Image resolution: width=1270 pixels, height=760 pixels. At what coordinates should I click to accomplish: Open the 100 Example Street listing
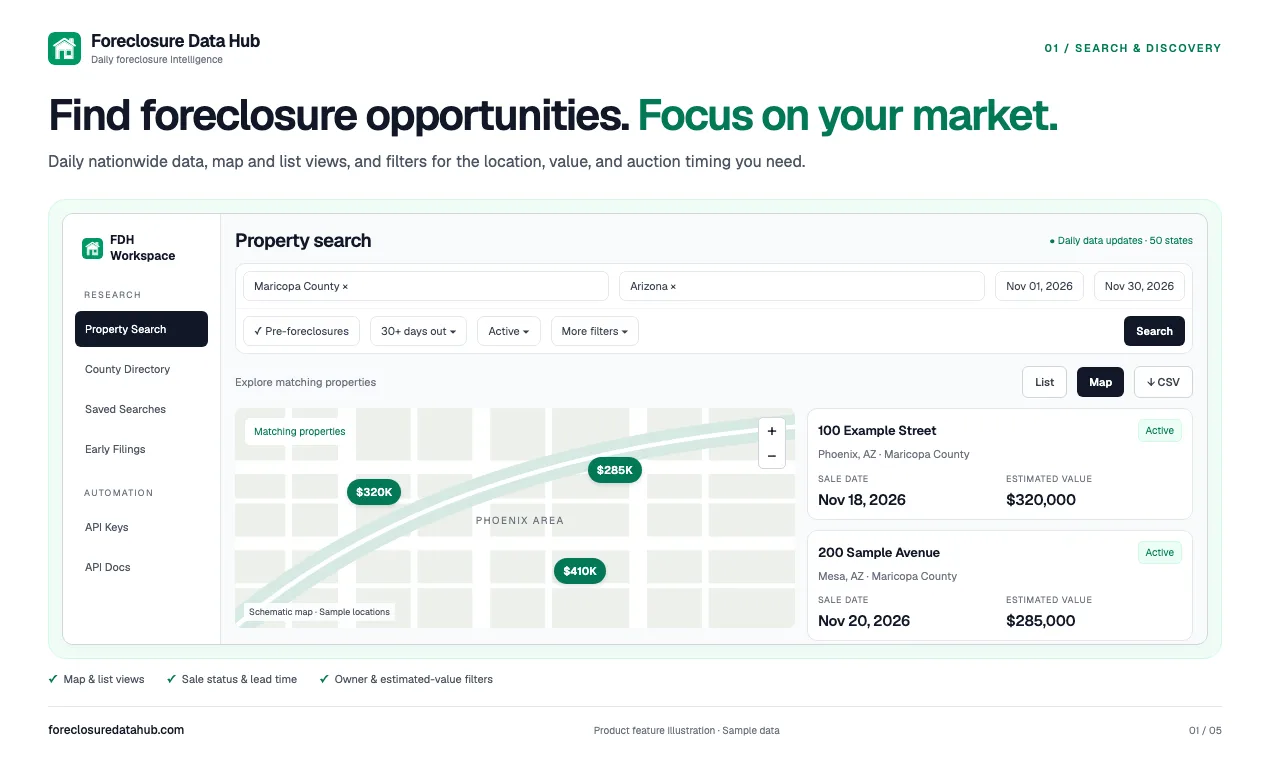point(1000,465)
